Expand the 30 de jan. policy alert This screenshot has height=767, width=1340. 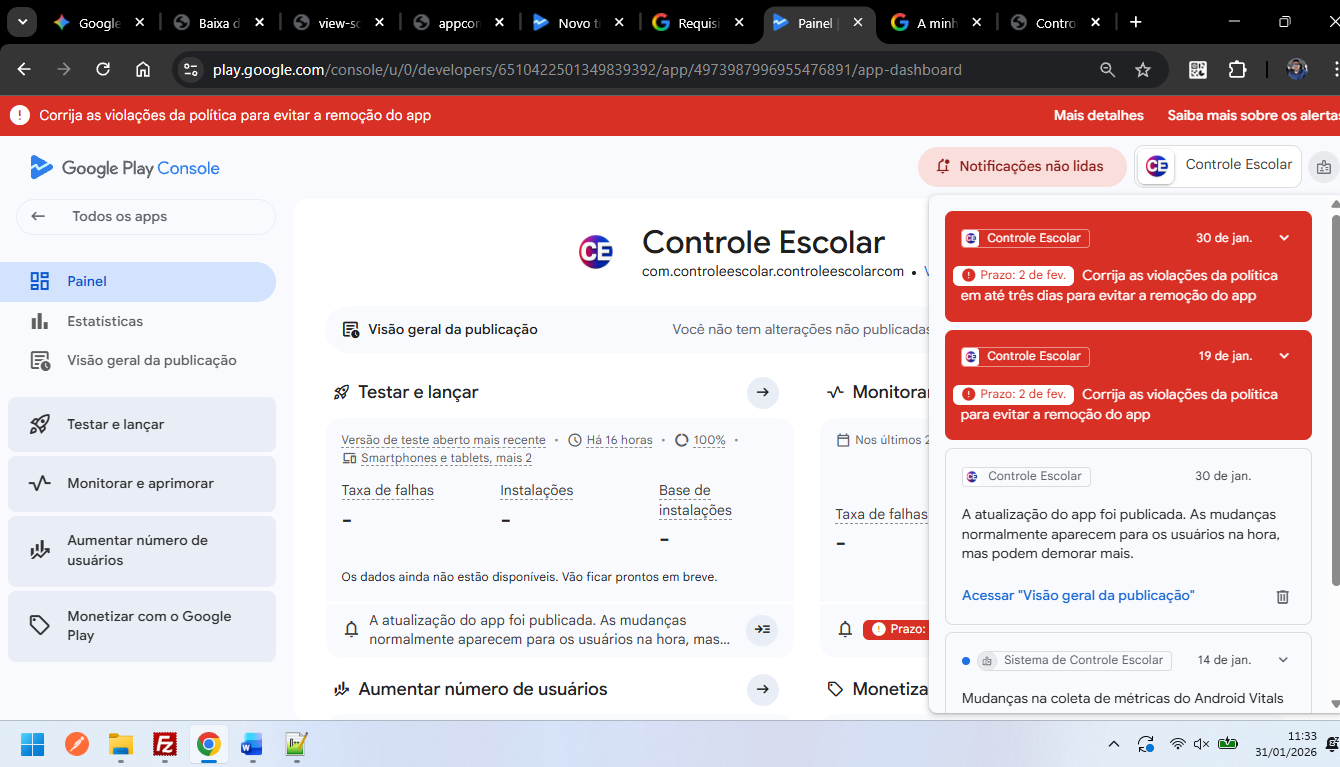1284,238
